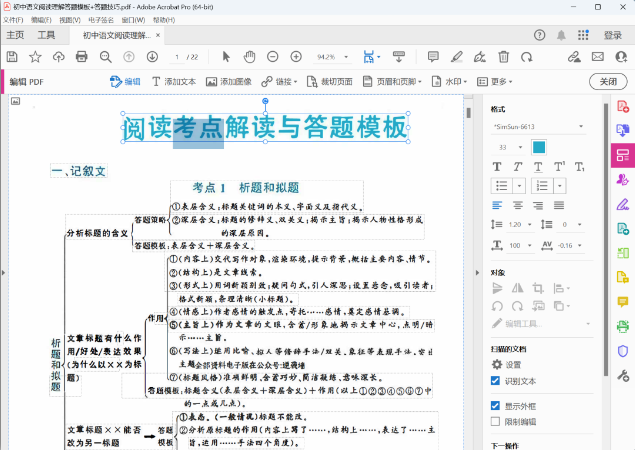This screenshot has width=635, height=450.
Task: Zoom out with minus icon
Action: 273,57
